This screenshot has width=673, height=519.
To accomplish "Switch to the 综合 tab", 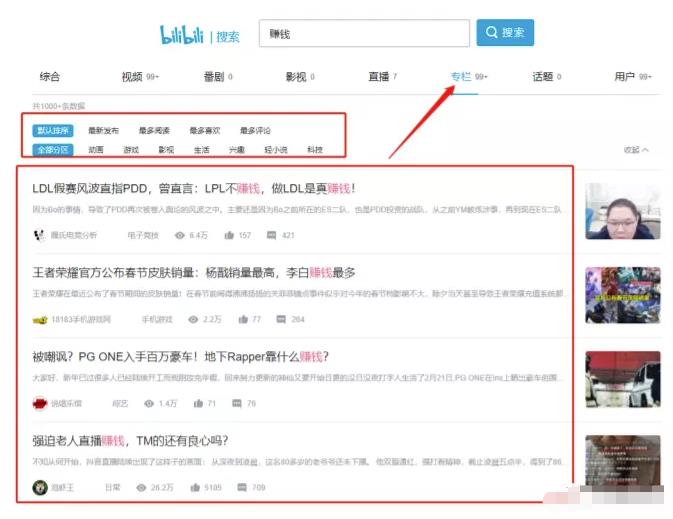I will pos(50,77).
